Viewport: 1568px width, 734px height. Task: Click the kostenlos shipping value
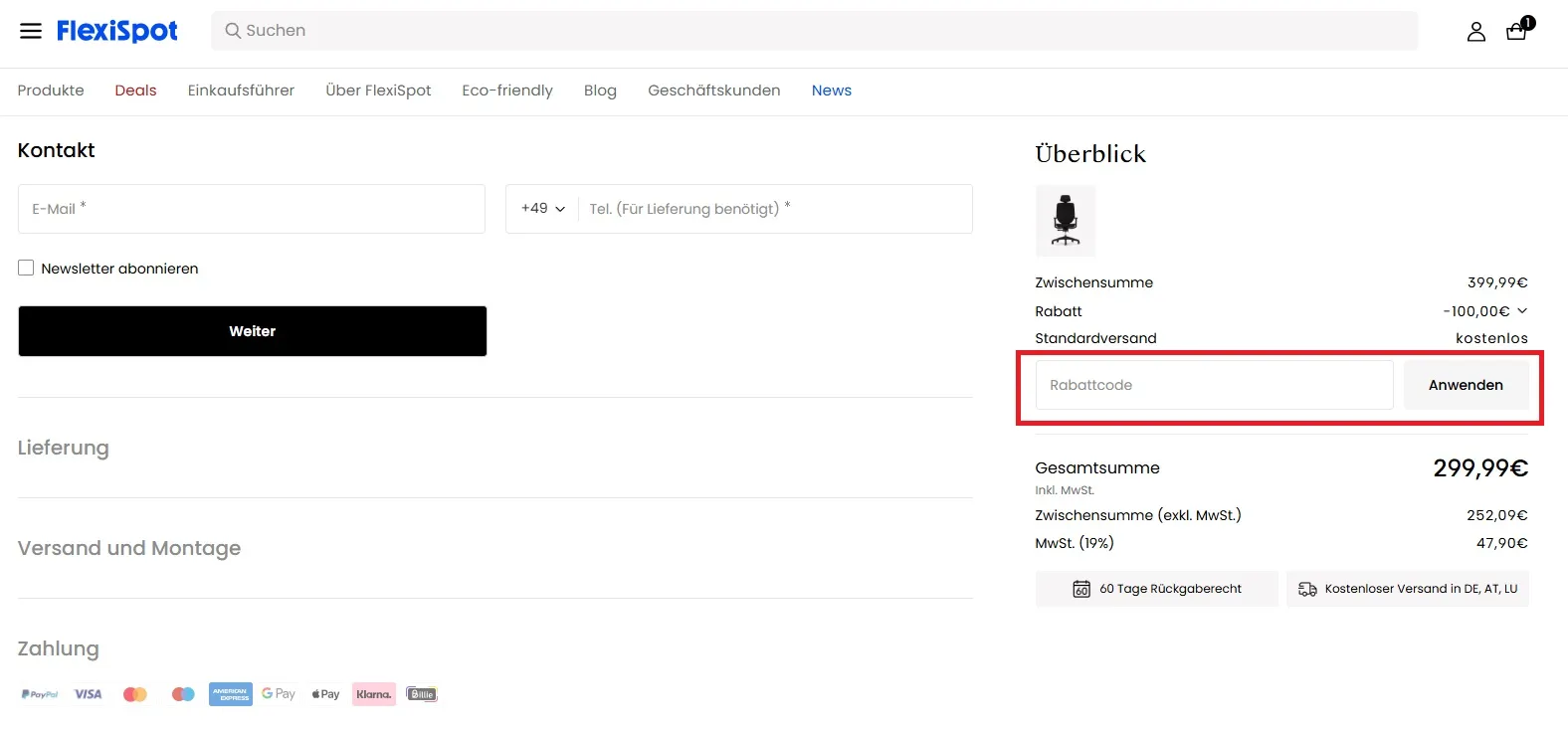tap(1491, 338)
